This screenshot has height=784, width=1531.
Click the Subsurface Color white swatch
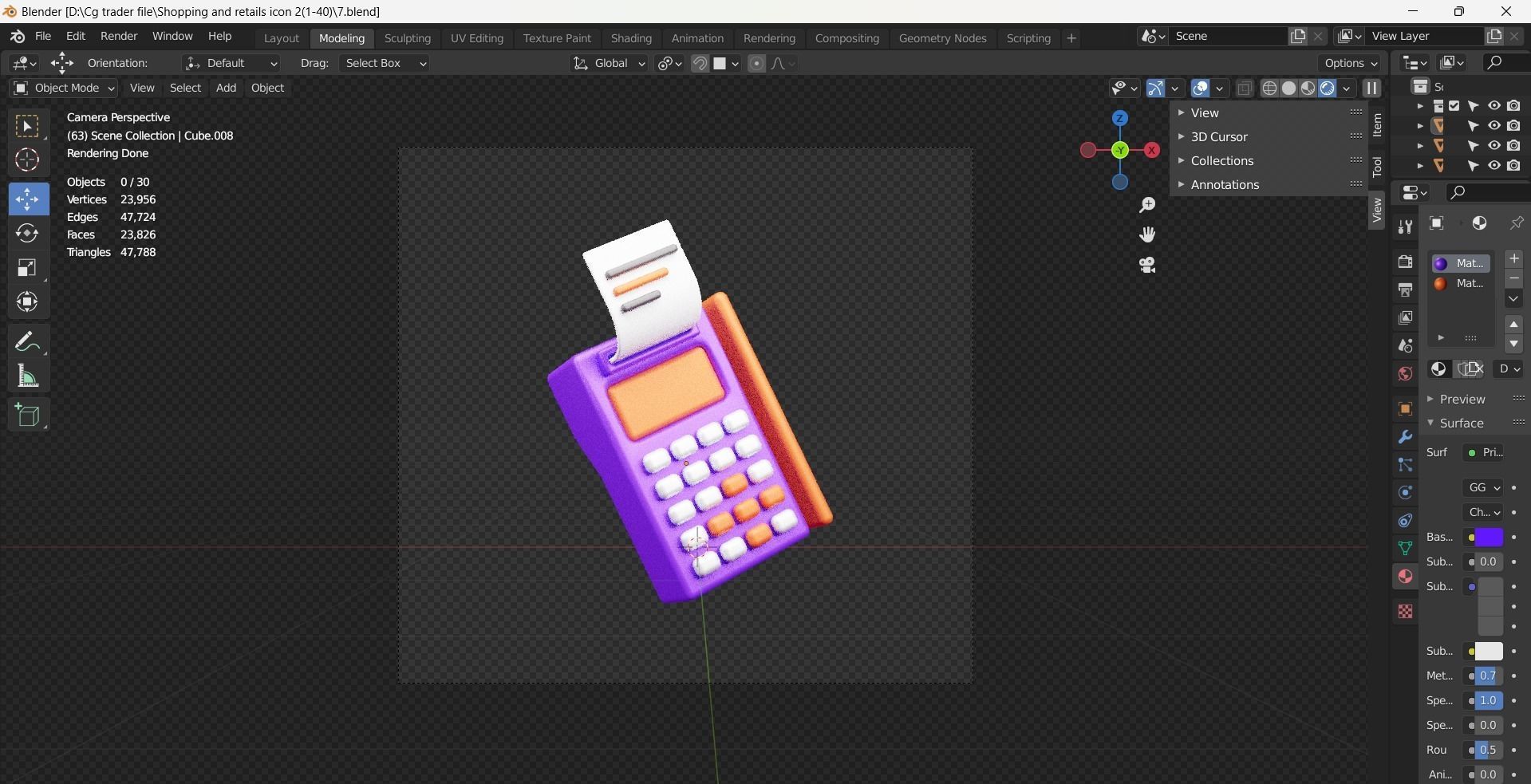tap(1489, 652)
